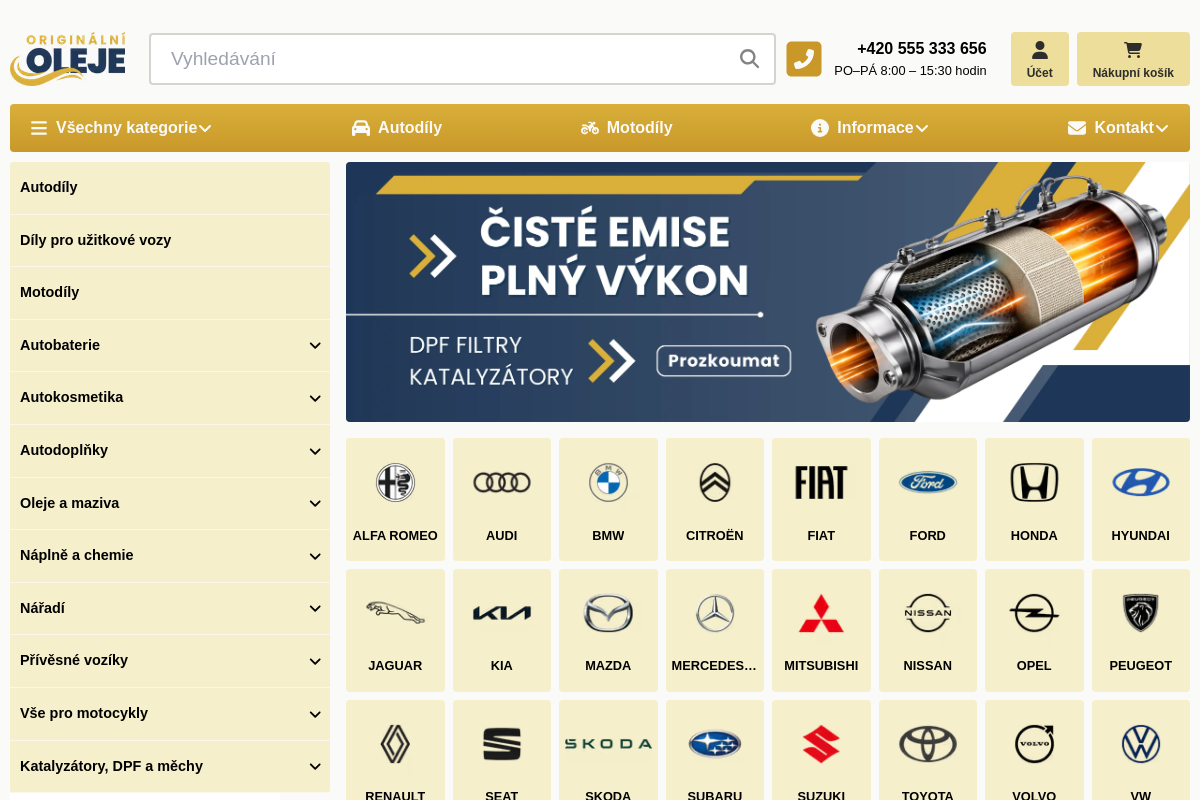Click the Prozkoumat banner button
1200x800 pixels.
[723, 361]
